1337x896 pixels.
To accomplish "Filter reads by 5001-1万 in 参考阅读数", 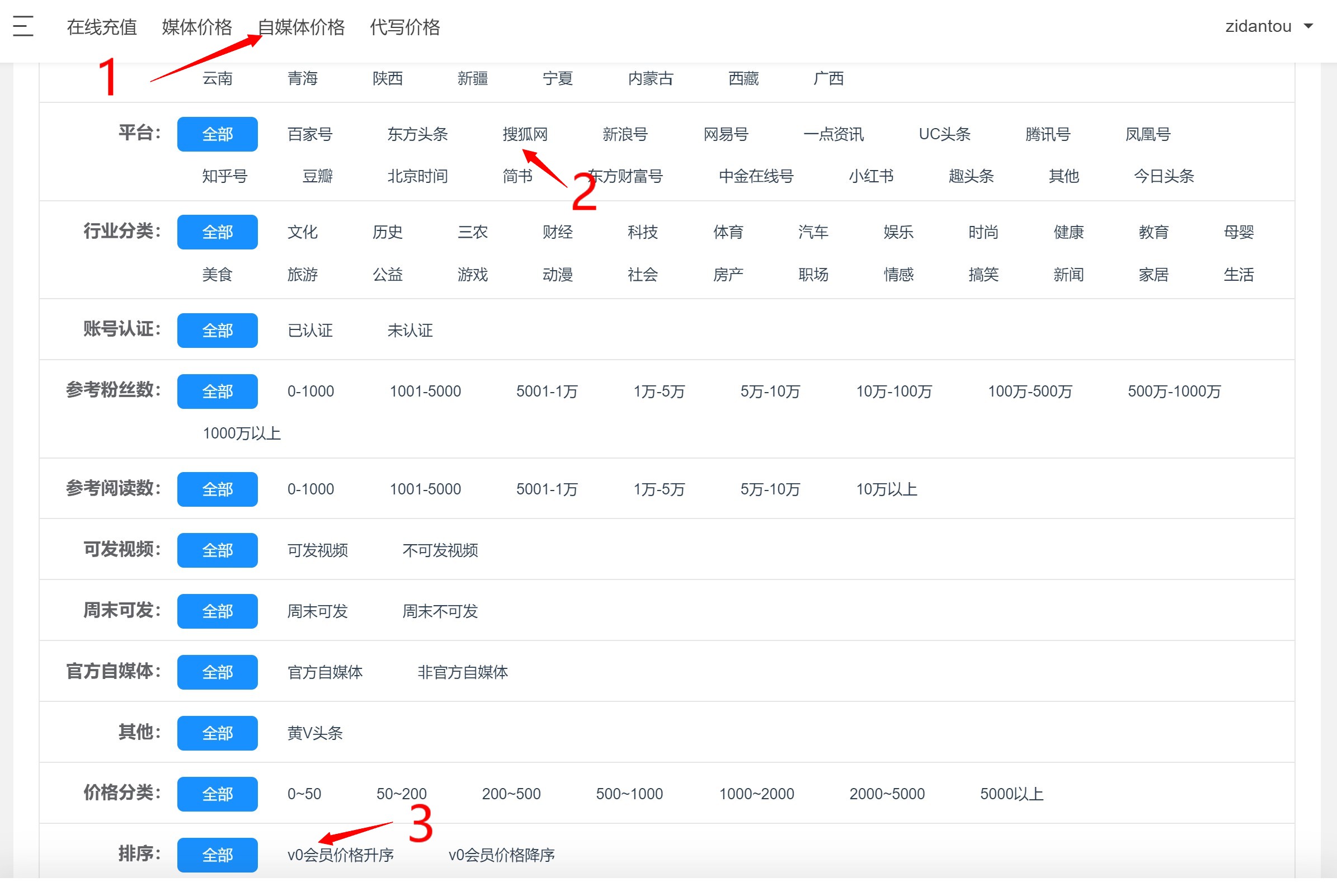I will pyautogui.click(x=547, y=489).
